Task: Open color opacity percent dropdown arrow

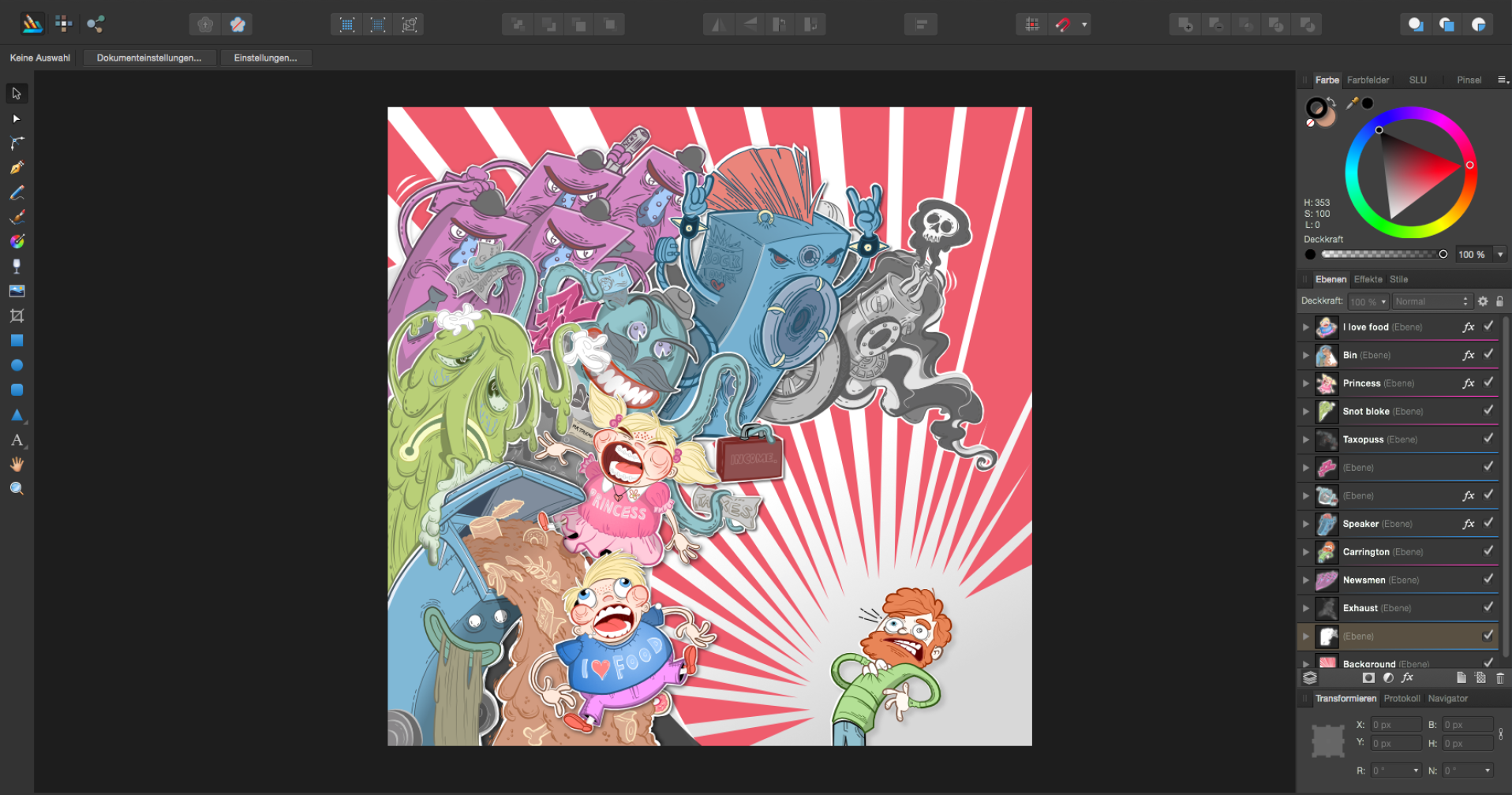Action: (x=1500, y=254)
